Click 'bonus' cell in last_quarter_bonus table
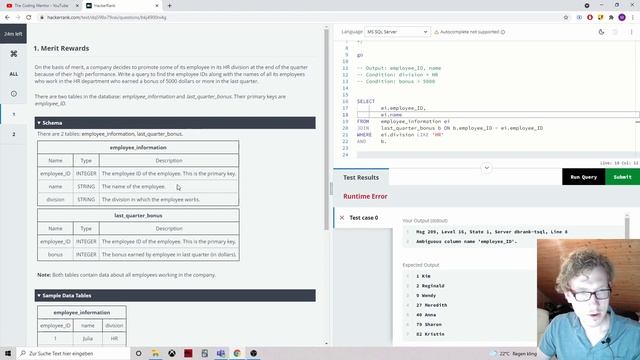 [x=56, y=254]
